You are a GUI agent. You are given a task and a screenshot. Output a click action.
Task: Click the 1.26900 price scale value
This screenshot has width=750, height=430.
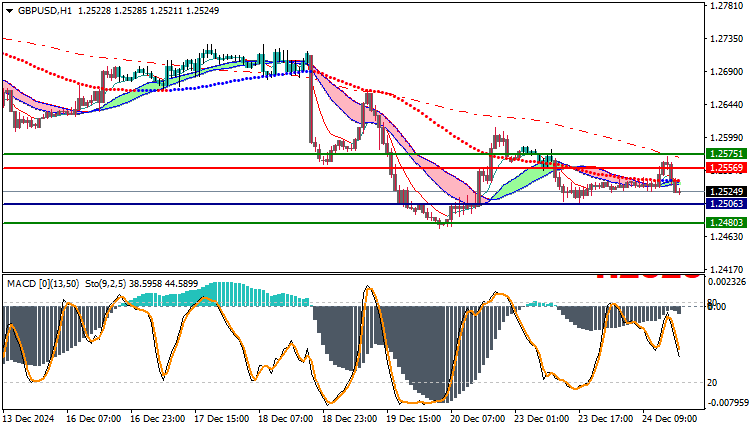coord(727,72)
